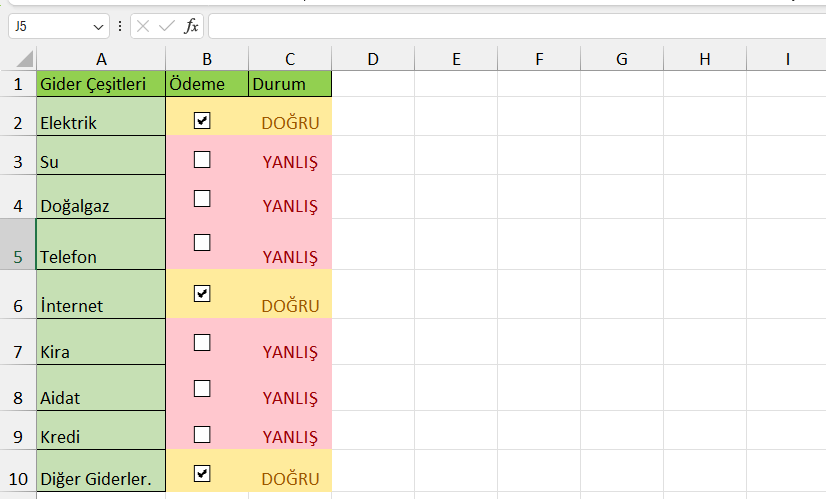The height and width of the screenshot is (499, 826).
Task: Select column D header
Action: click(x=373, y=60)
